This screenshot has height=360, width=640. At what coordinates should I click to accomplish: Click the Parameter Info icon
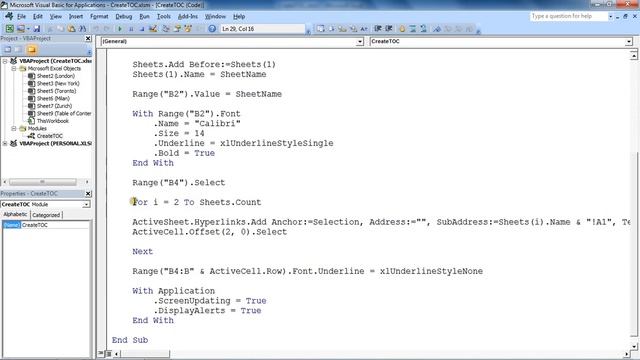353,29
